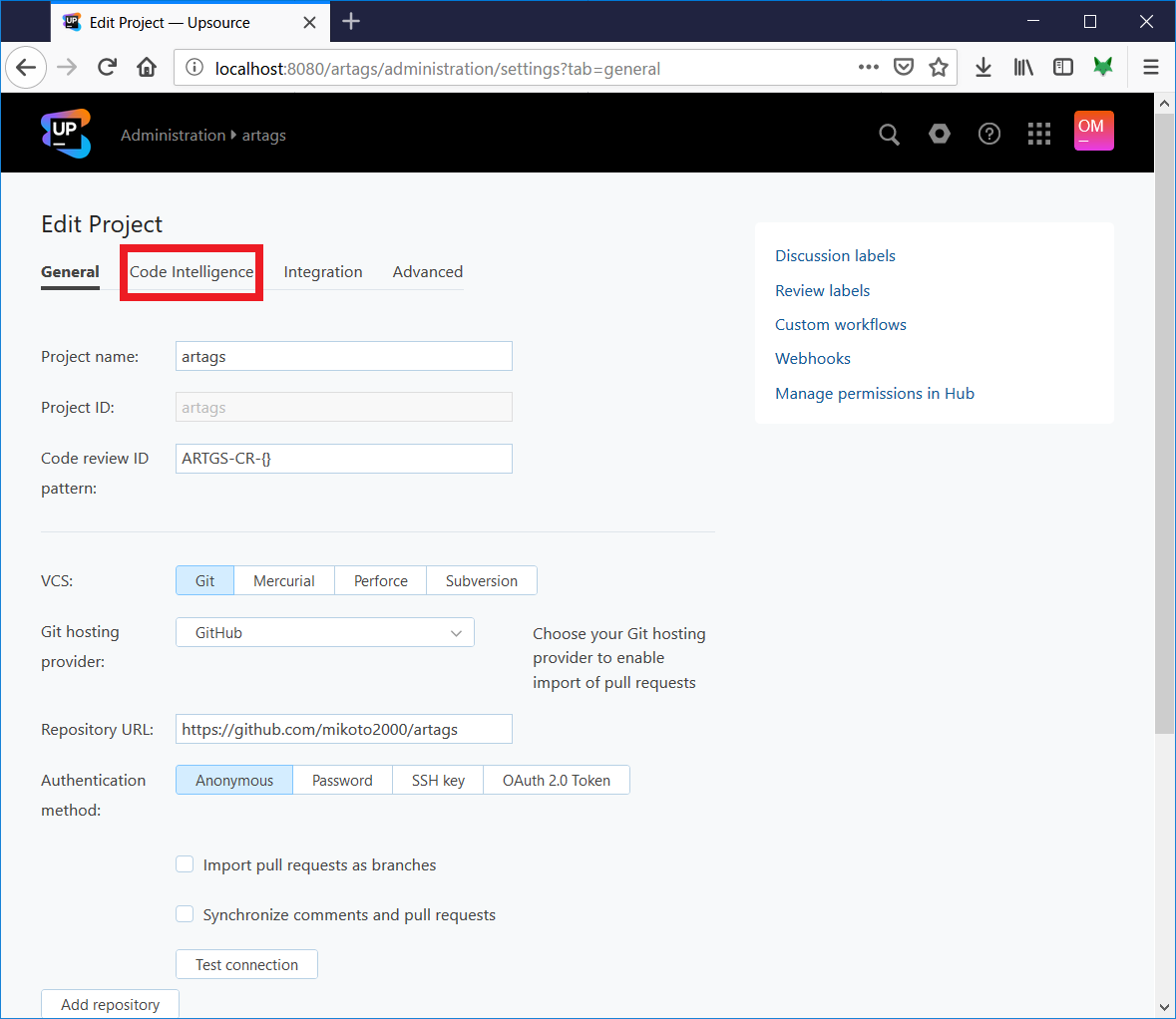
Task: Select the Mercurial VCS option
Action: tap(283, 580)
